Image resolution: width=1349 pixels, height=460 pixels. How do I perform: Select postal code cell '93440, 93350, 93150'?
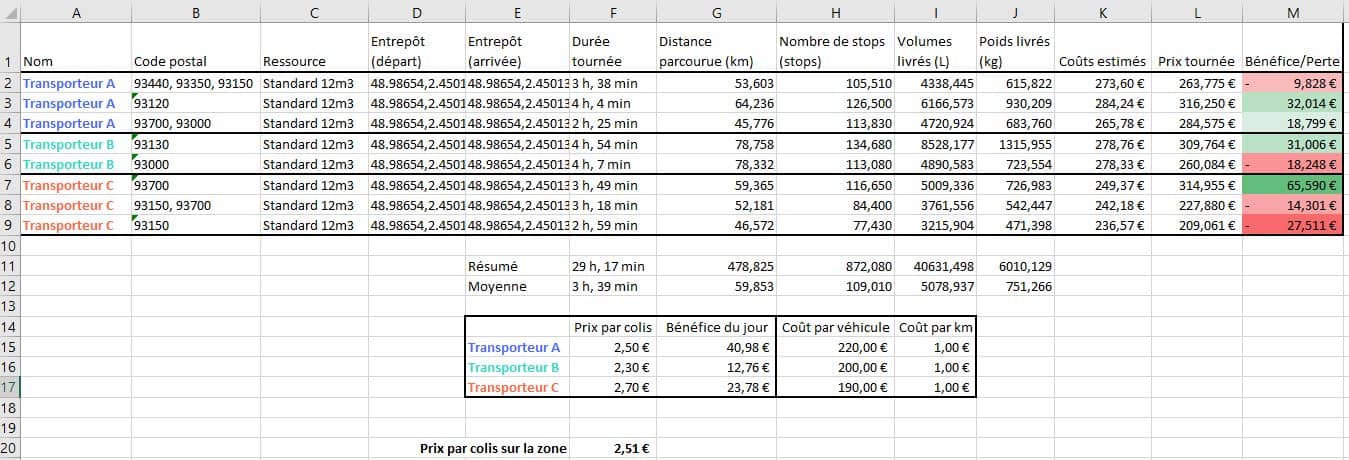coord(195,84)
